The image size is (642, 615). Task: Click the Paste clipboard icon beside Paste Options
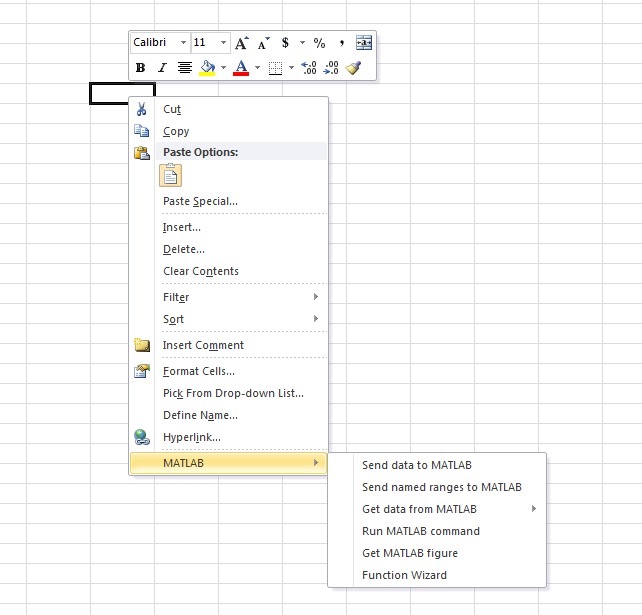click(142, 153)
